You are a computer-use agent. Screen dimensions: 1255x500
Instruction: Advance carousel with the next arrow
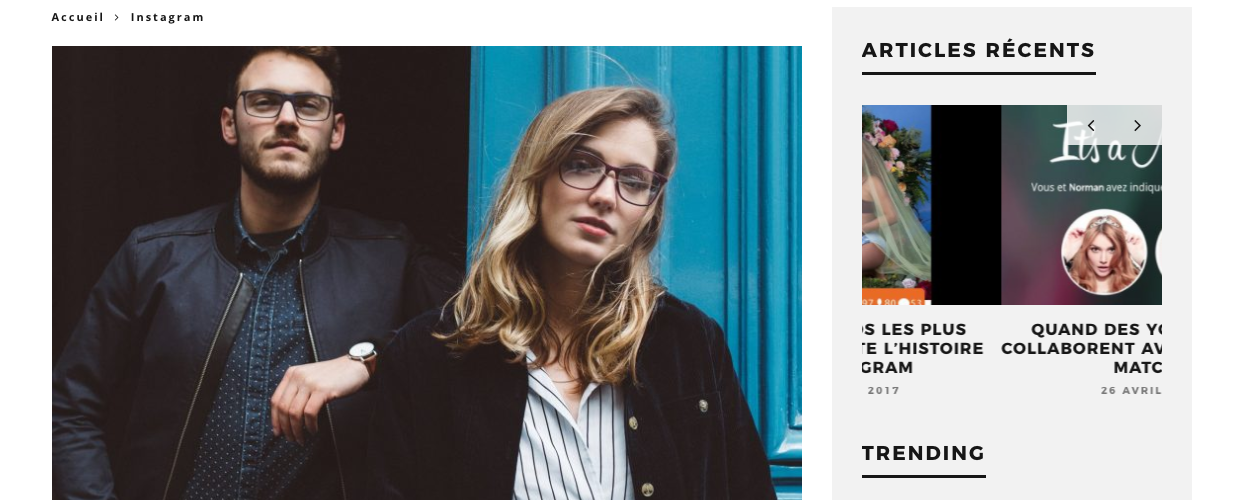[1137, 126]
